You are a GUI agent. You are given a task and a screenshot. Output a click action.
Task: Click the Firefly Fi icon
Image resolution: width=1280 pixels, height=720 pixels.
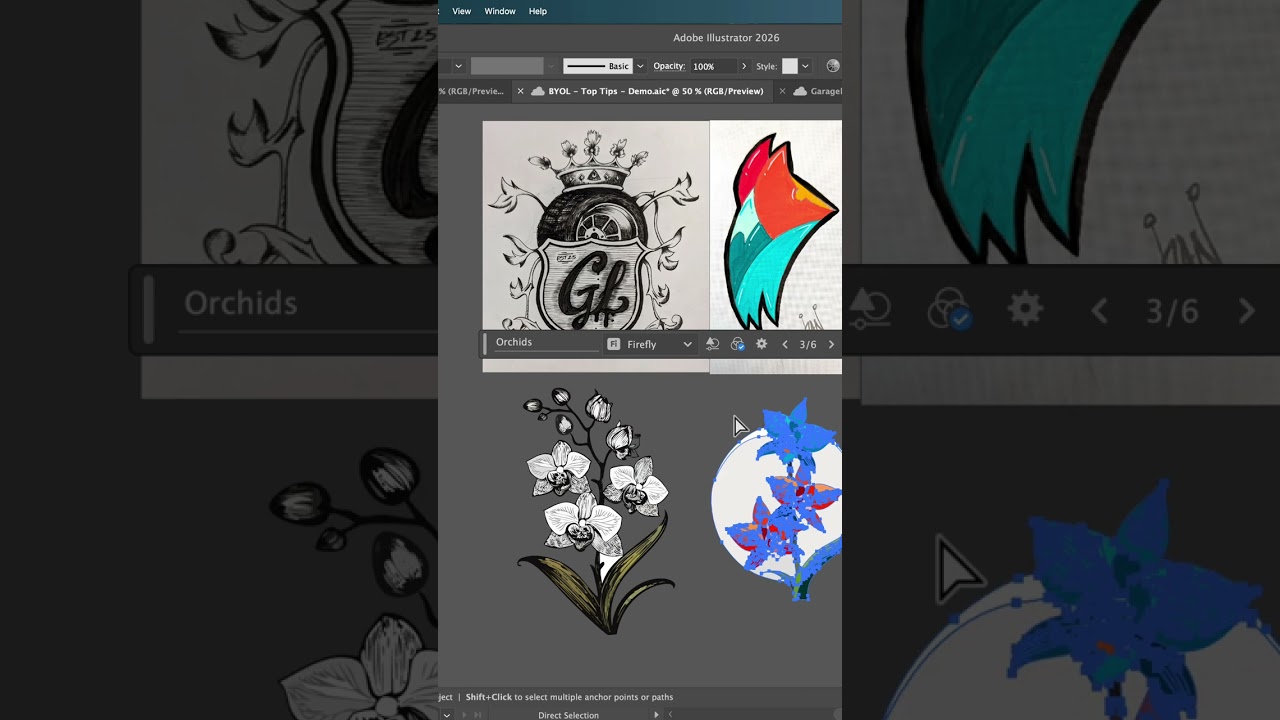pyautogui.click(x=614, y=344)
